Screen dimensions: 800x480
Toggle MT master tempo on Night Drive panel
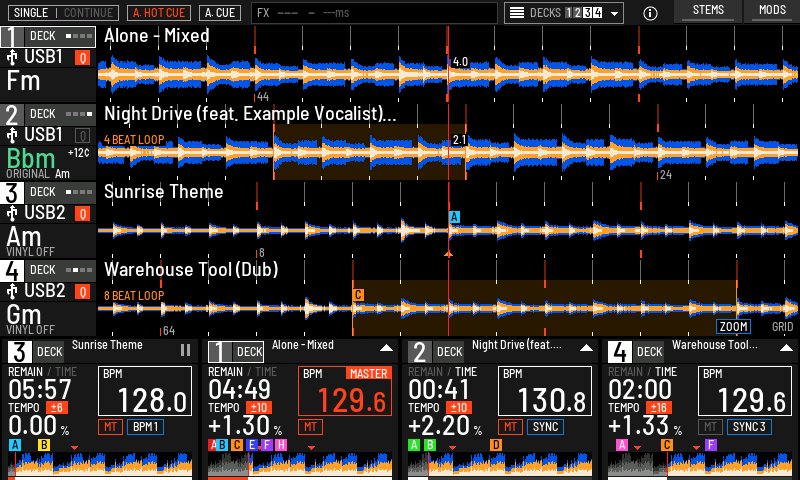510,427
